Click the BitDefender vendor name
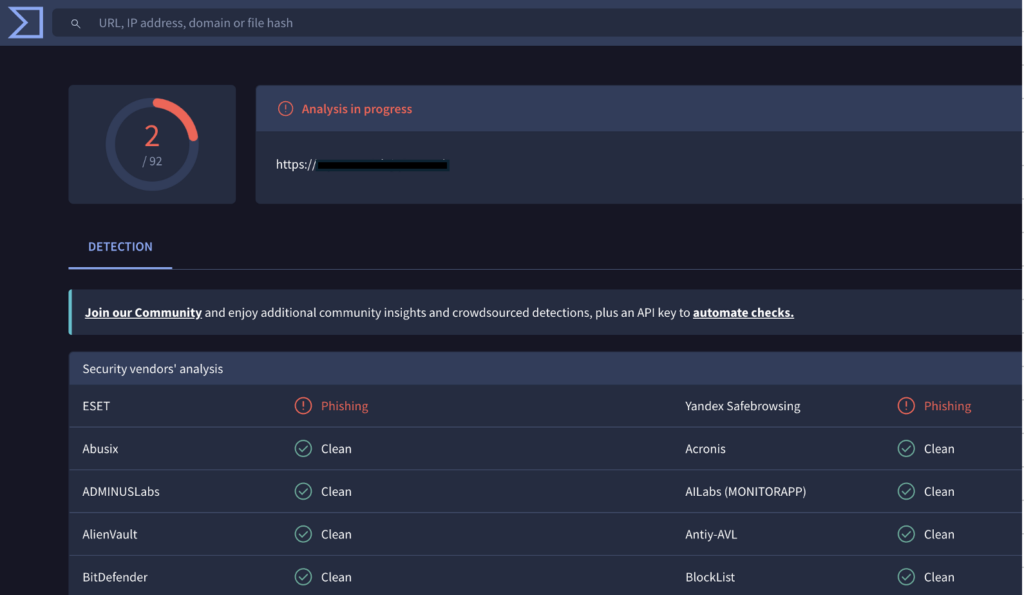1024x595 pixels. pos(115,577)
